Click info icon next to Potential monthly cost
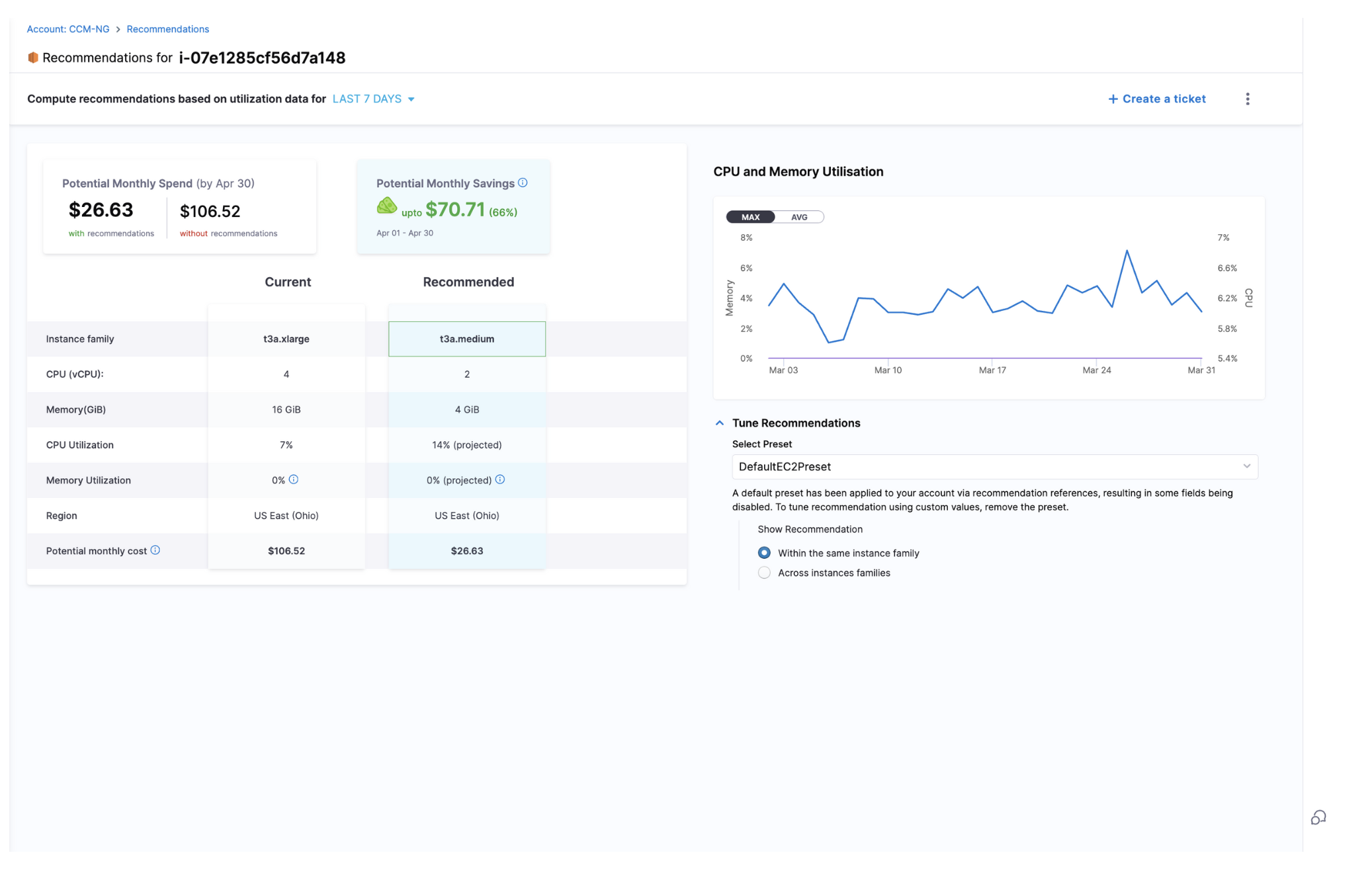The height and width of the screenshot is (869, 1372). 155,550
